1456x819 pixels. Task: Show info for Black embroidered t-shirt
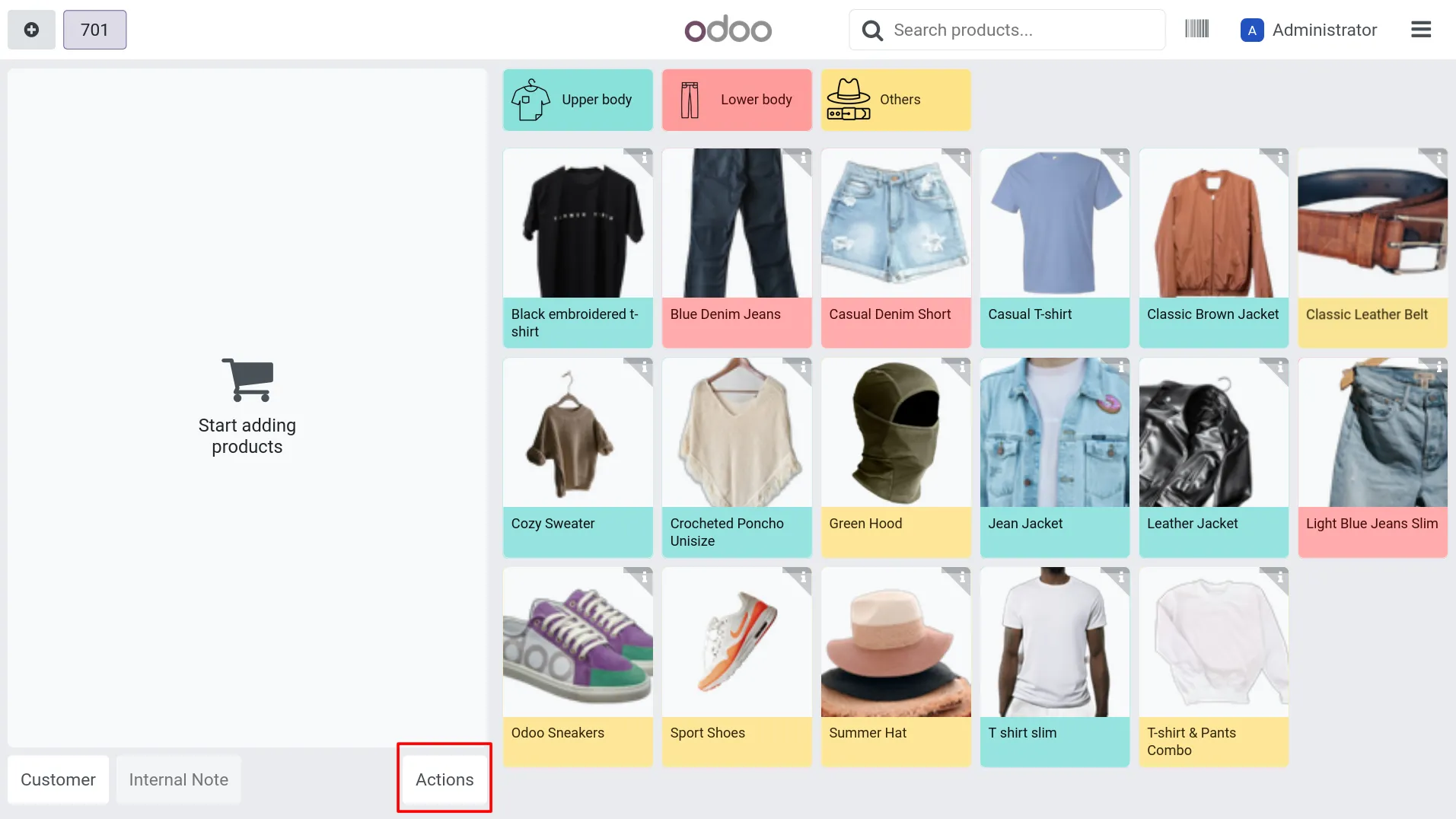point(643,158)
